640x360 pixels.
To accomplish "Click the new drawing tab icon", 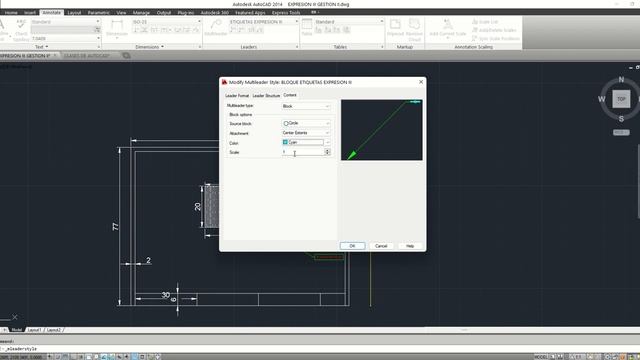I will (x=126, y=56).
